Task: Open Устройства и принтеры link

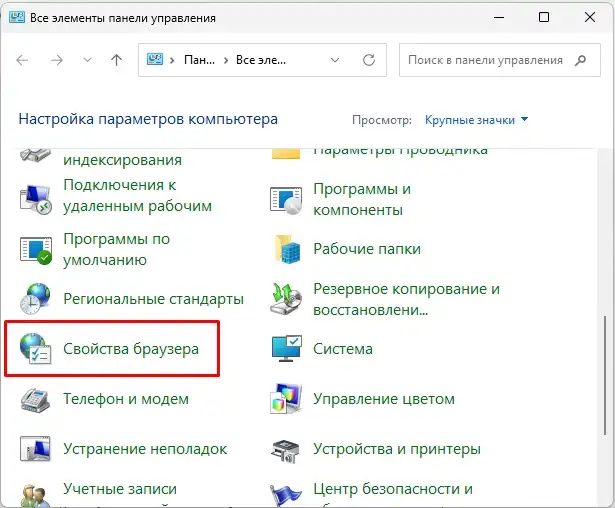Action: (x=397, y=449)
